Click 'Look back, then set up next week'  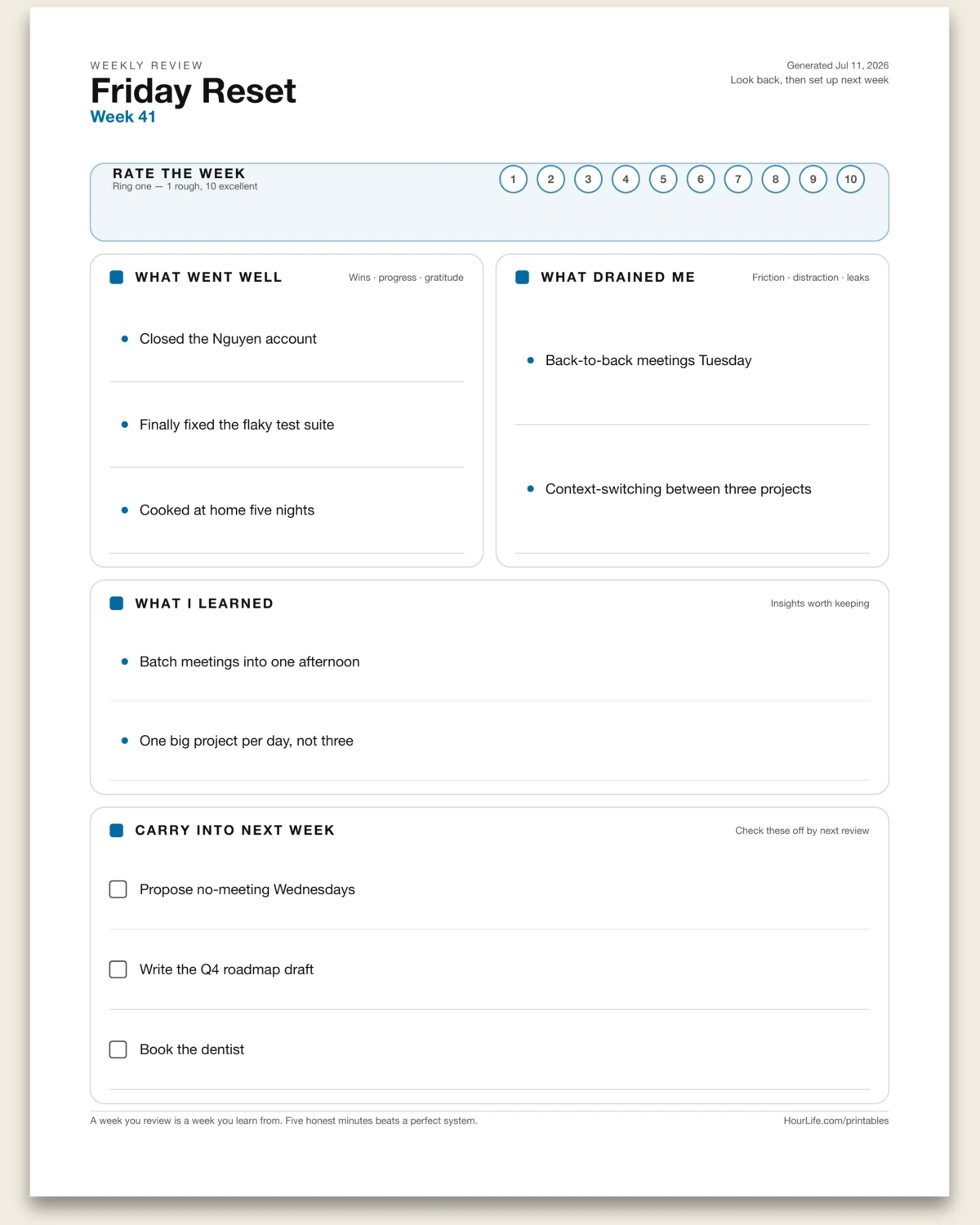pos(809,80)
